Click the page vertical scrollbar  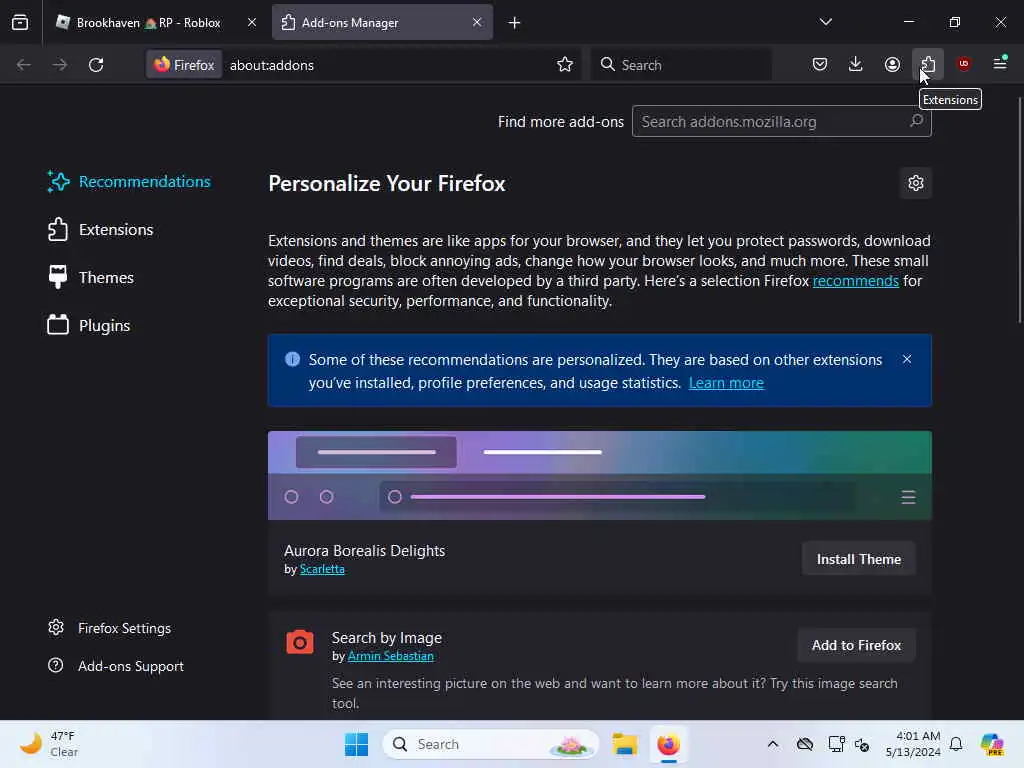pos(1019,209)
